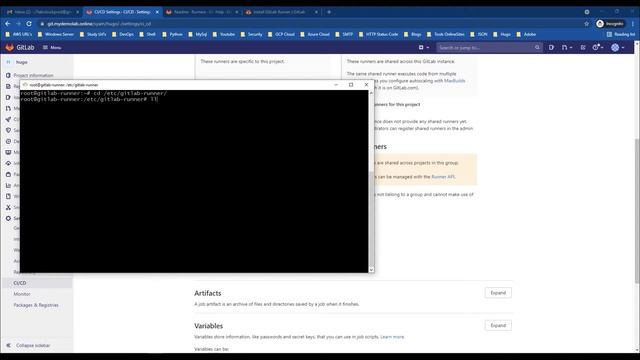Image resolution: width=640 pixels, height=360 pixels.
Task: Select CI/CD under Settings in sidebar
Action: tap(20, 283)
